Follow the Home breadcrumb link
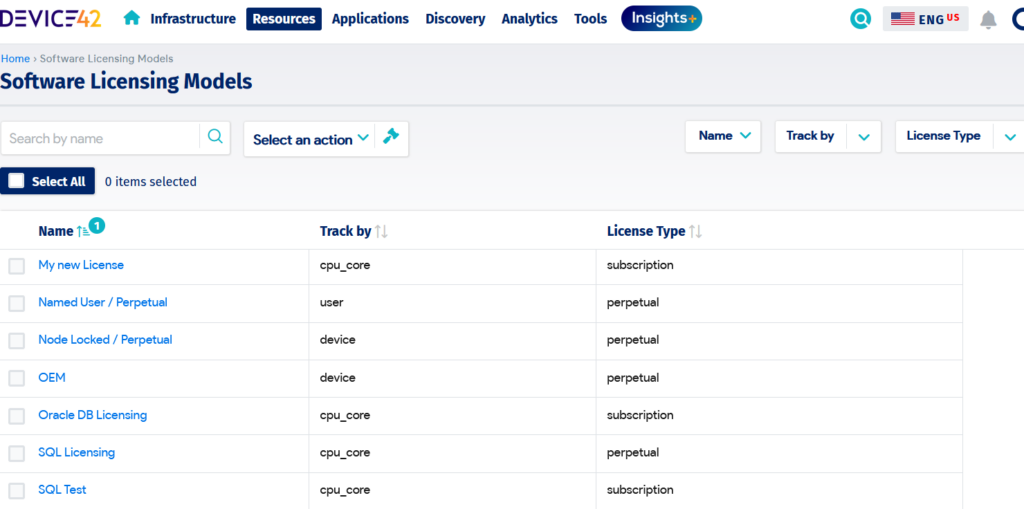This screenshot has width=1024, height=509. pyautogui.click(x=15, y=59)
